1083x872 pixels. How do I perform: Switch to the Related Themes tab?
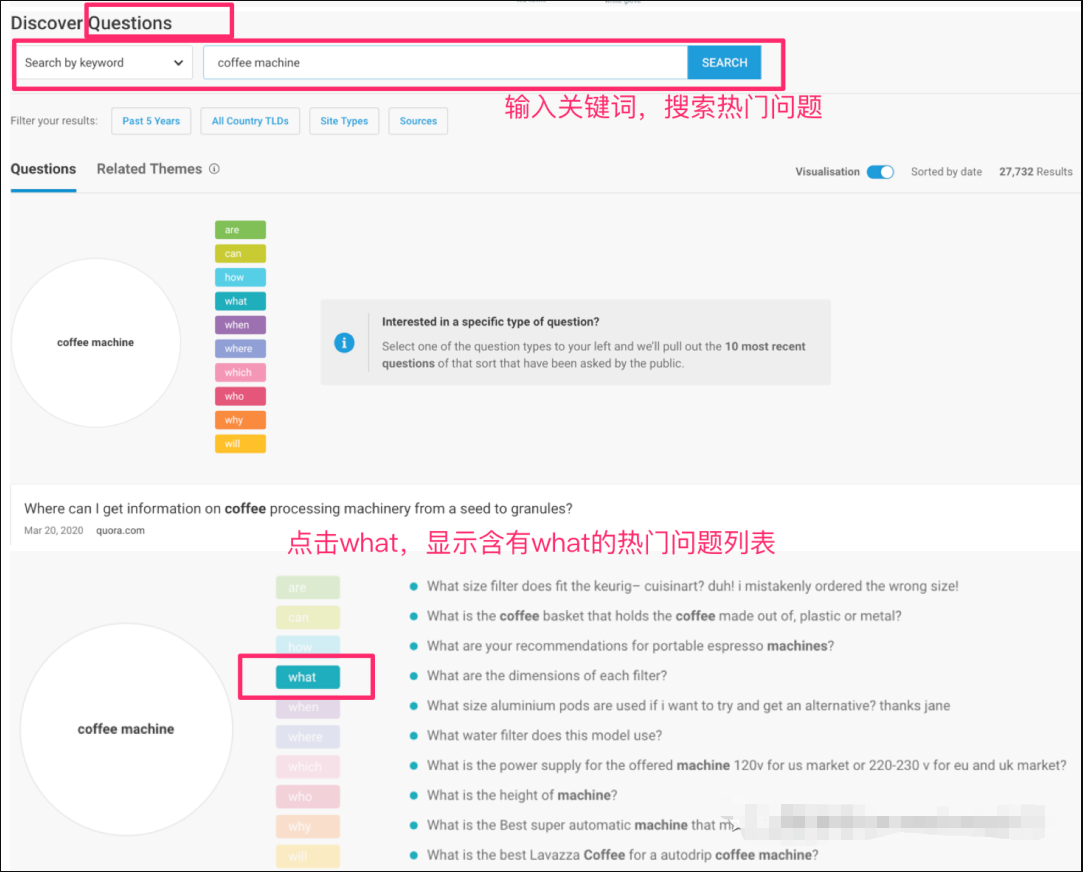click(x=149, y=169)
